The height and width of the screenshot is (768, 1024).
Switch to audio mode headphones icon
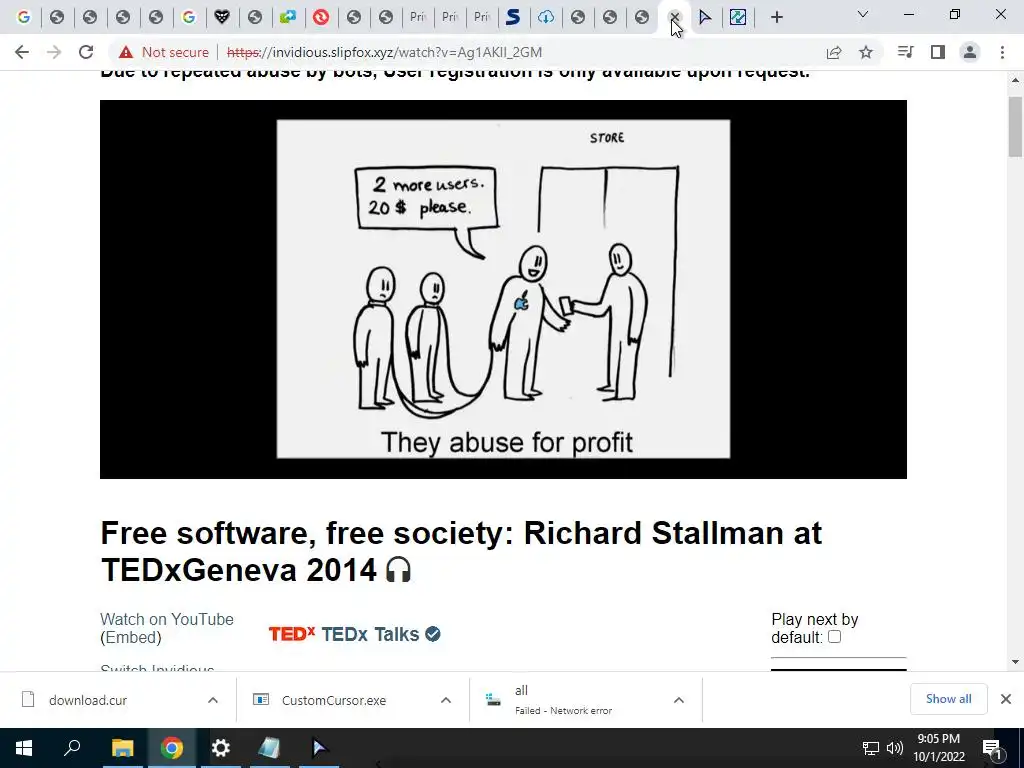[398, 570]
